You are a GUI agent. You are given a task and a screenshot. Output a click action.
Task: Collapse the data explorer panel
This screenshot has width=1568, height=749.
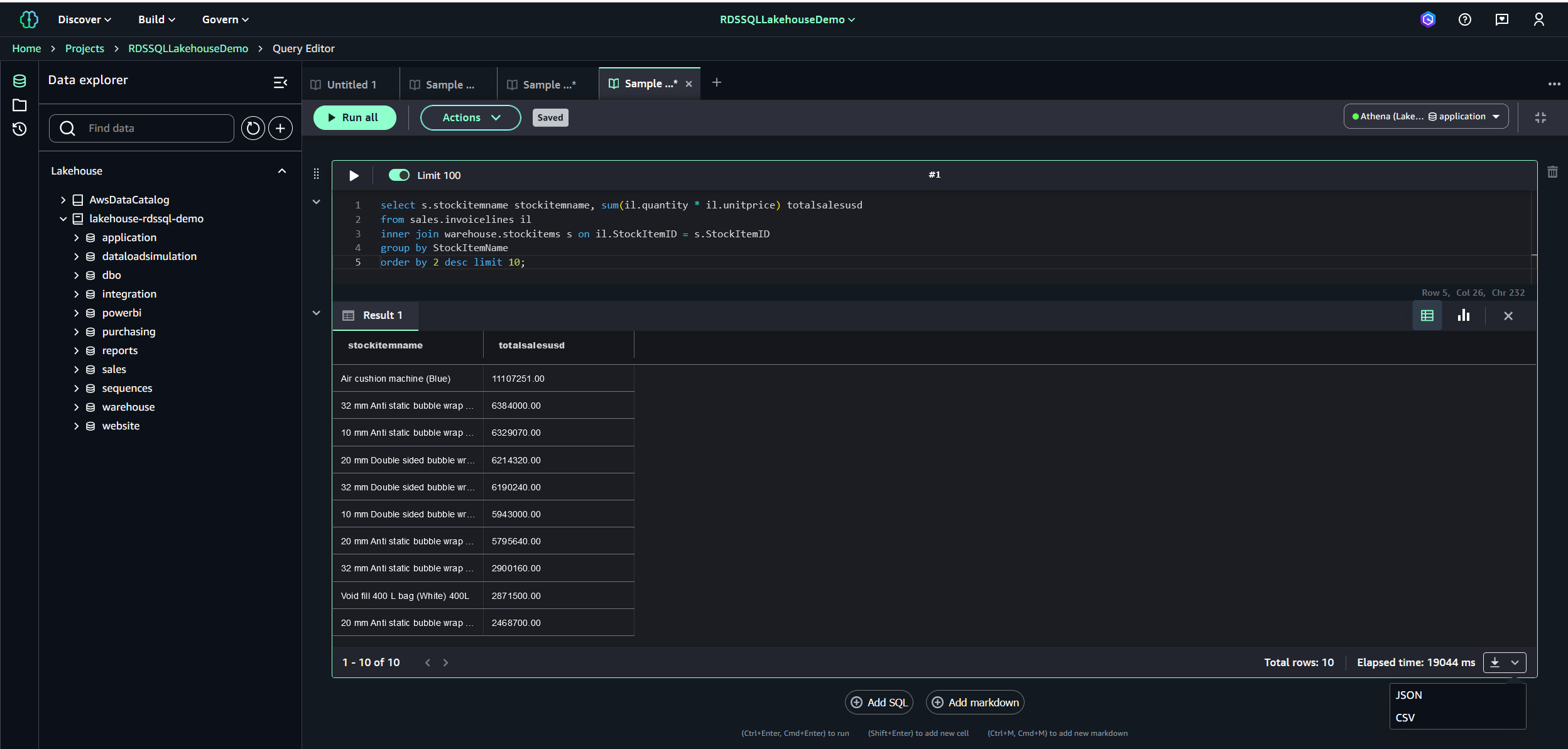tap(280, 82)
